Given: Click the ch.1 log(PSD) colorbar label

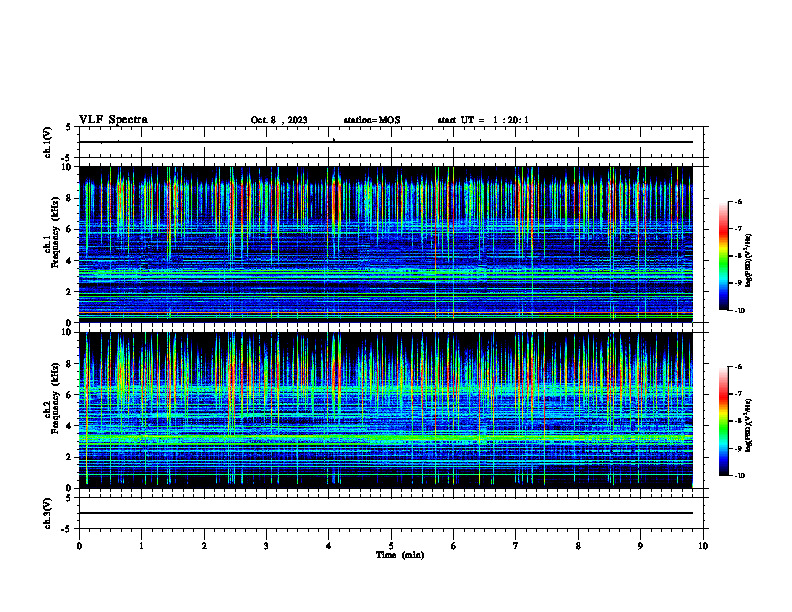Looking at the screenshot, I should (749, 261).
